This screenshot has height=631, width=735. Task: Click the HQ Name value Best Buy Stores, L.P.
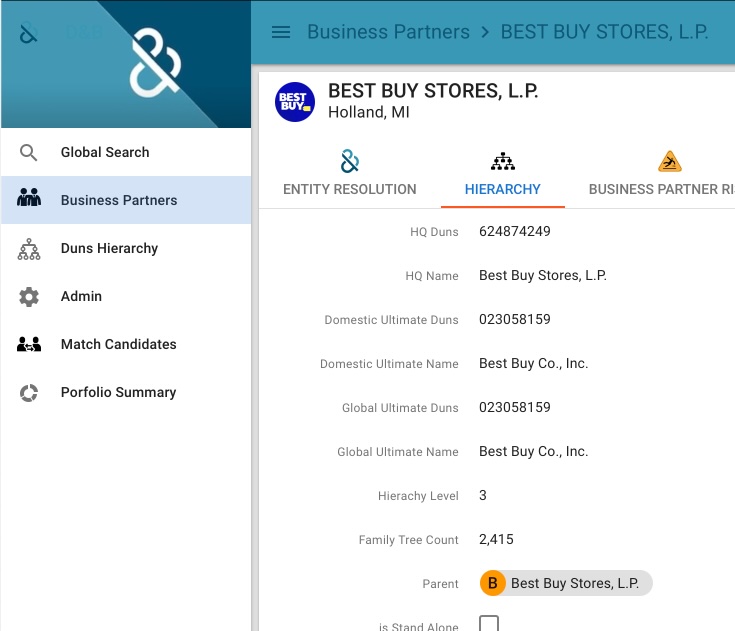point(543,275)
